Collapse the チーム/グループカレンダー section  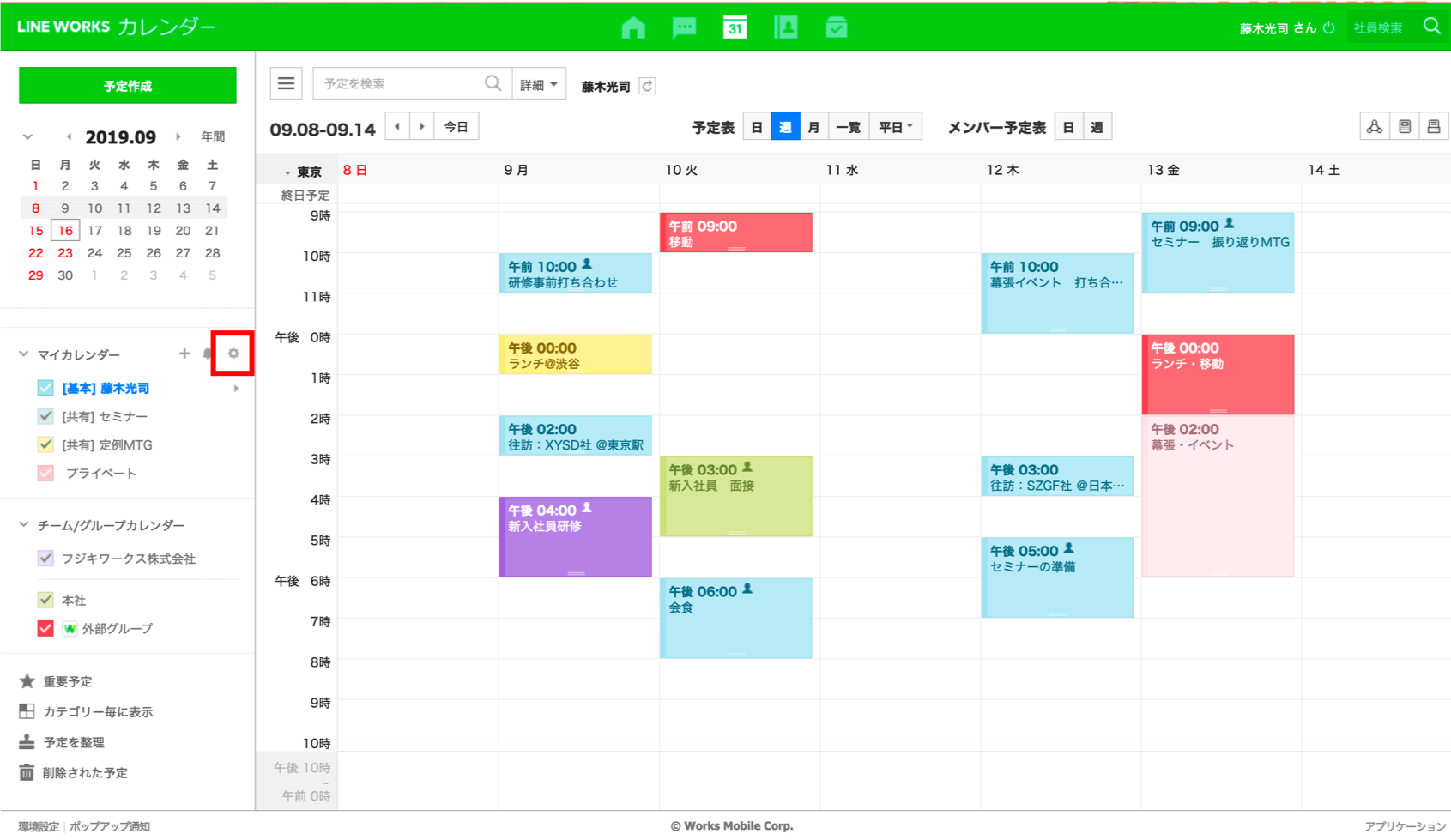click(24, 525)
